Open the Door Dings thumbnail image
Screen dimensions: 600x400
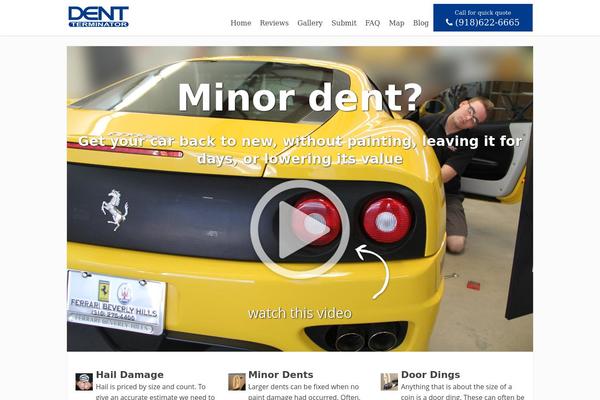389,382
